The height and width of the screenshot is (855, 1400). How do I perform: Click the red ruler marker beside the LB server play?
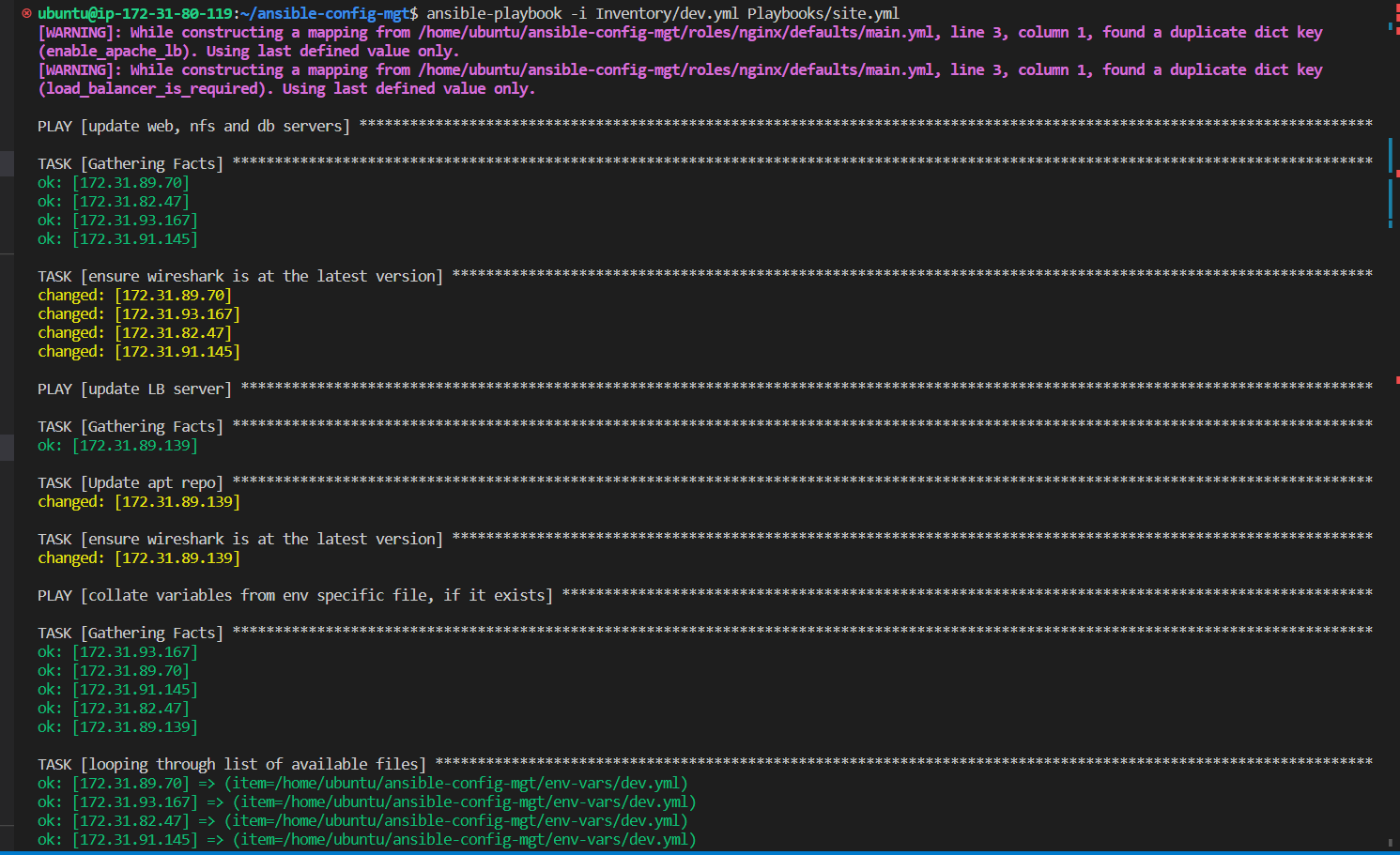tap(1396, 379)
